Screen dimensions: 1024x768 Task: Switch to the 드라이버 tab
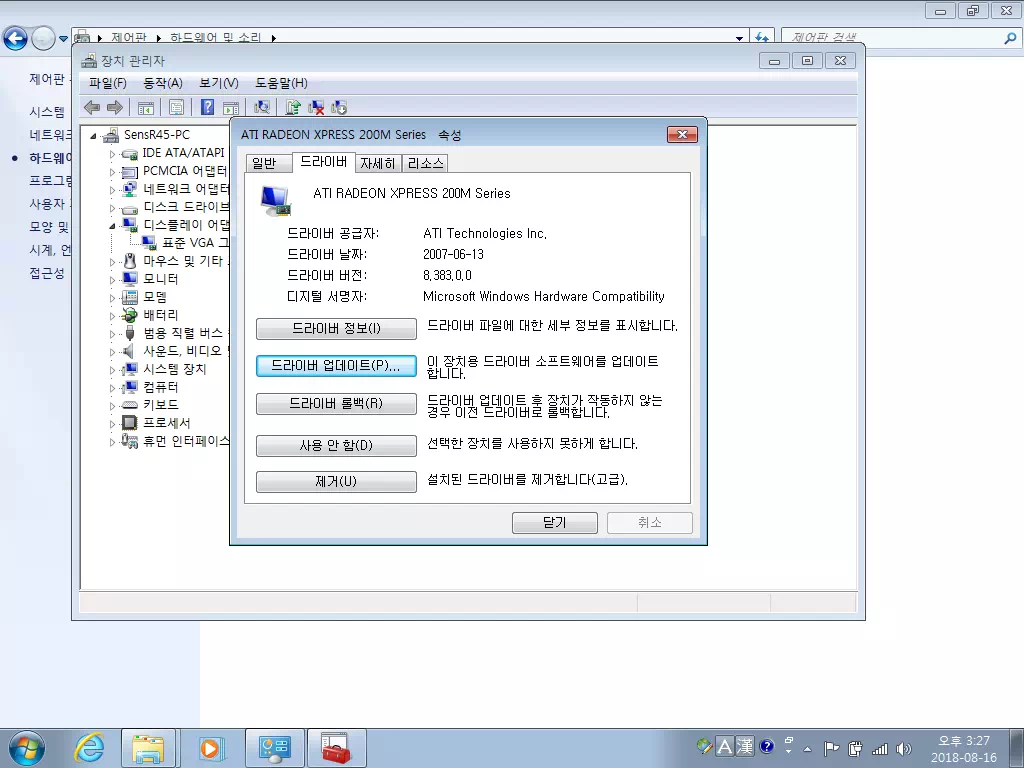[323, 161]
